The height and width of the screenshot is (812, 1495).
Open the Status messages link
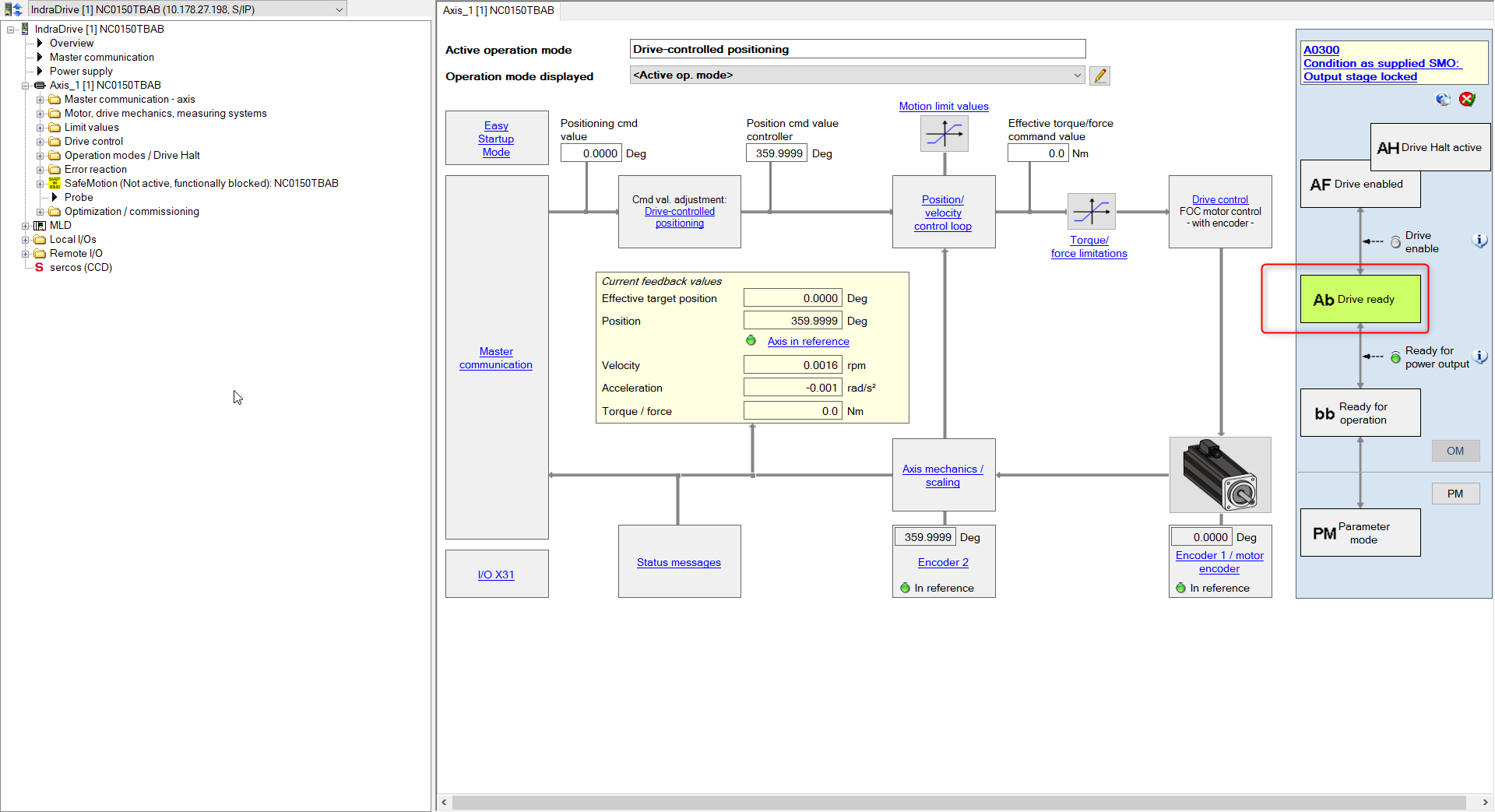point(678,562)
